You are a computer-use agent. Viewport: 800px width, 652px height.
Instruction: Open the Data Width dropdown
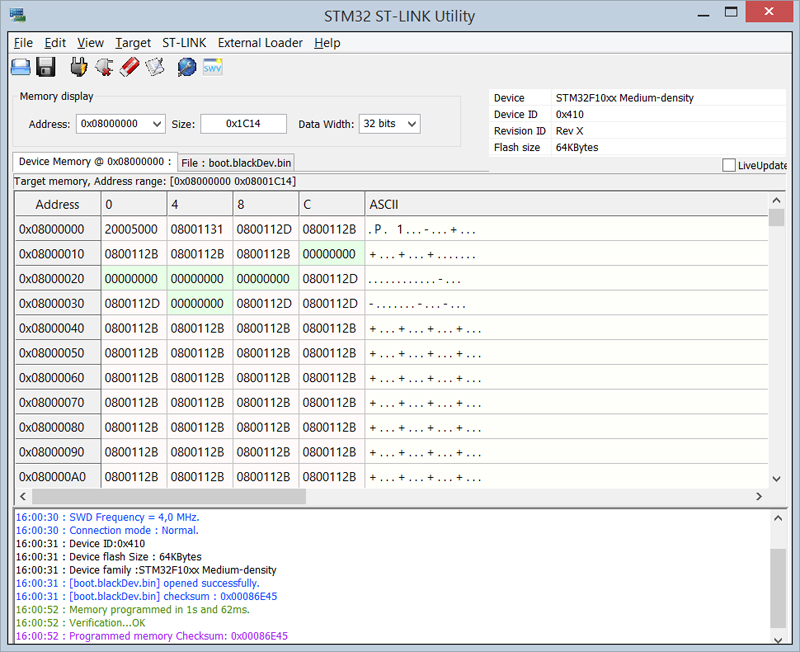point(412,124)
